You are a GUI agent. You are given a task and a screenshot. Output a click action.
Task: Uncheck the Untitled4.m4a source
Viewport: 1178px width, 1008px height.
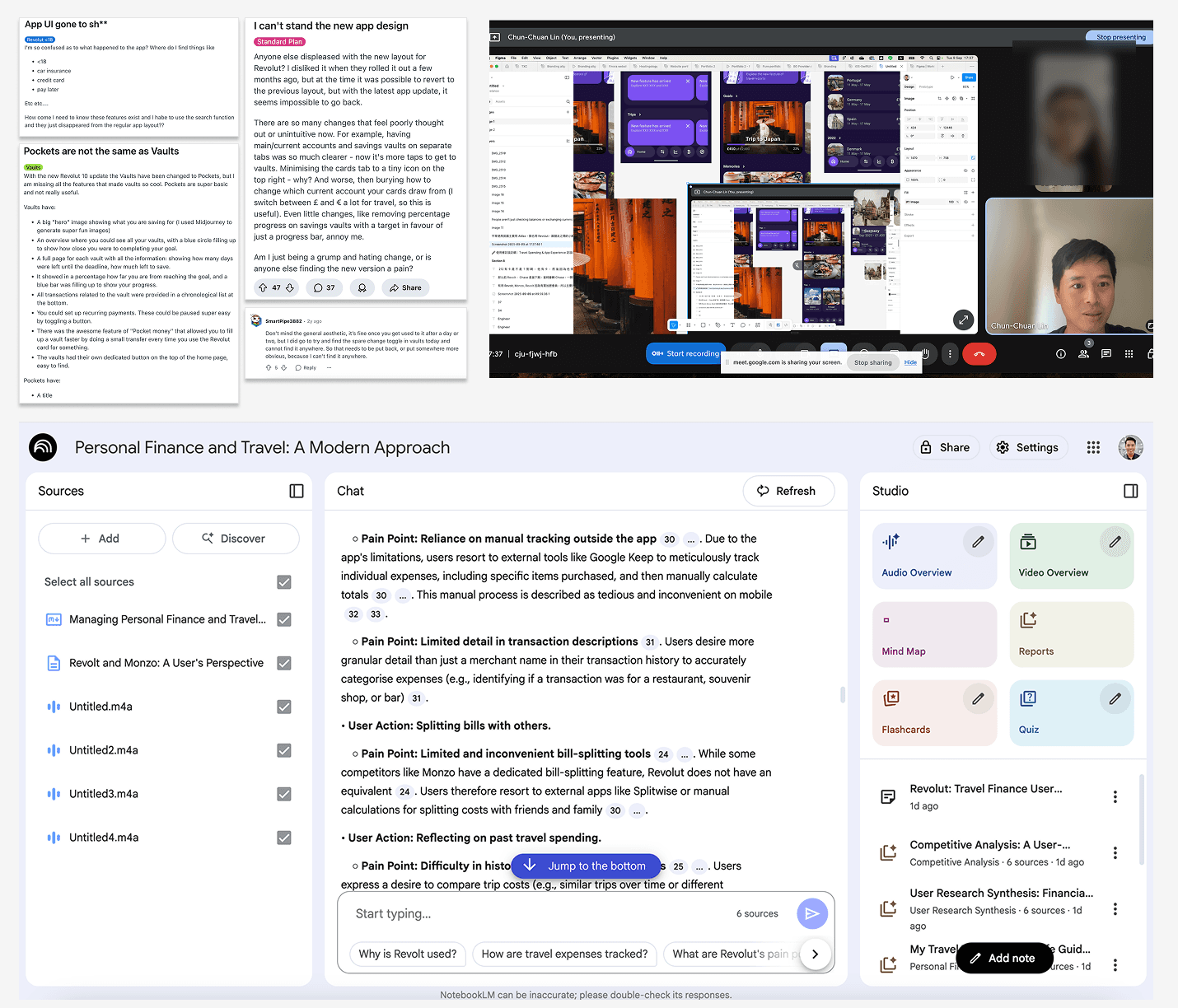click(x=284, y=838)
